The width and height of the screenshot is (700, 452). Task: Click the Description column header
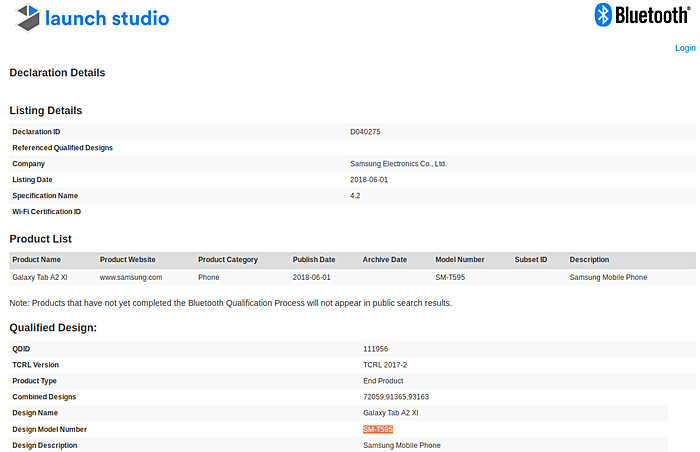[x=589, y=260]
